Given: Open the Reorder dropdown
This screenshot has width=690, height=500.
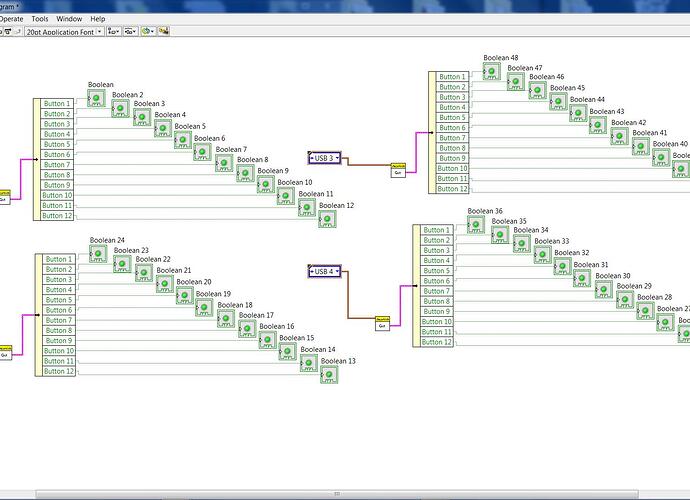Looking at the screenshot, I should pos(147,32).
